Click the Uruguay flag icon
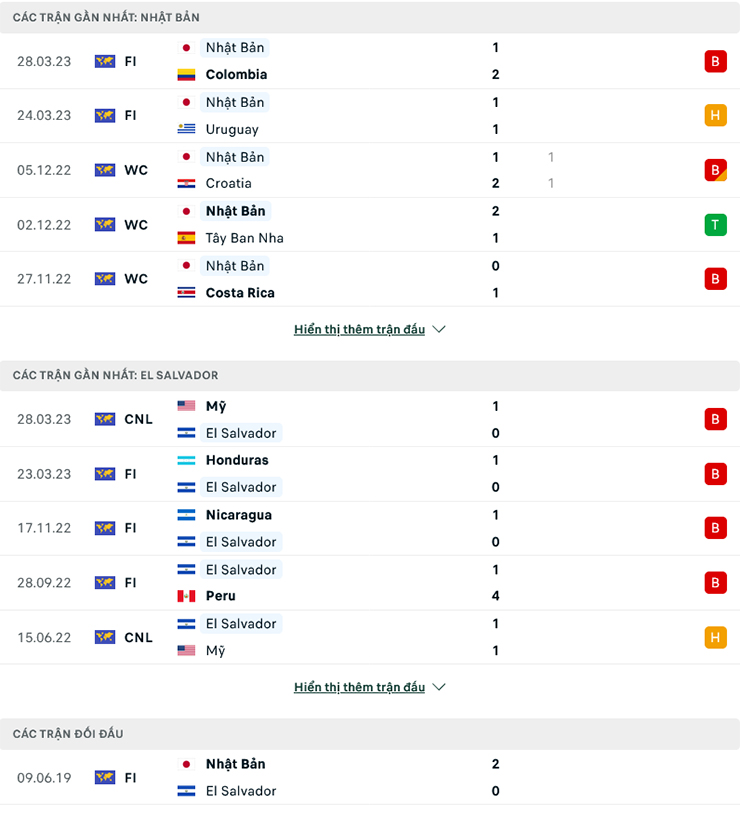The image size is (740, 815). tap(186, 129)
